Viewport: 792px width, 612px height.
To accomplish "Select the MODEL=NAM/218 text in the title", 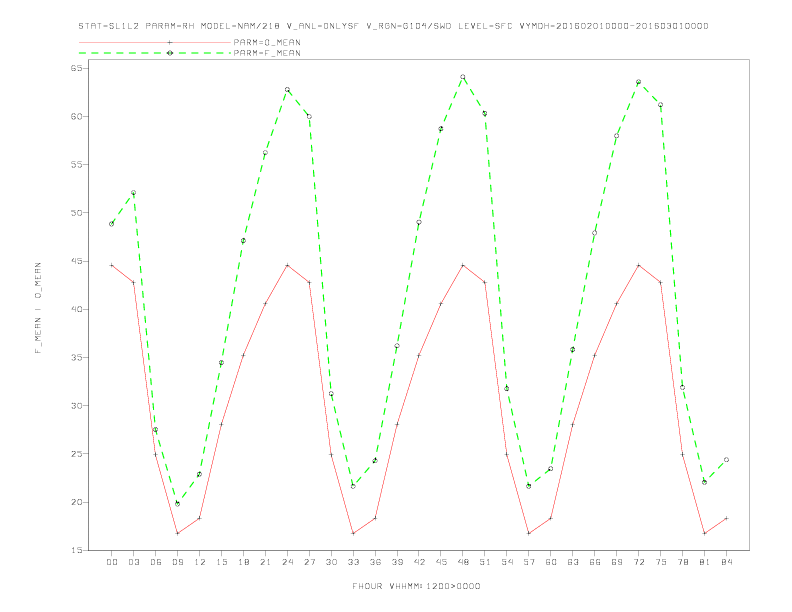I will (x=240, y=26).
